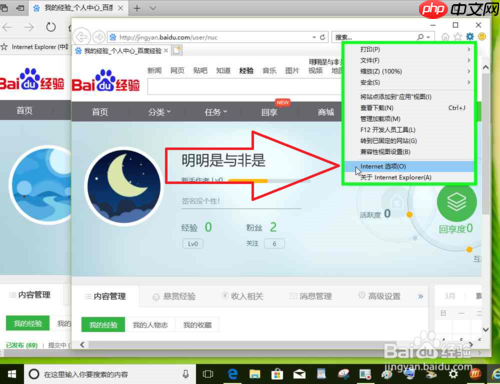Click the IE back arrow button
The width and height of the screenshot is (500, 384).
(82, 37)
